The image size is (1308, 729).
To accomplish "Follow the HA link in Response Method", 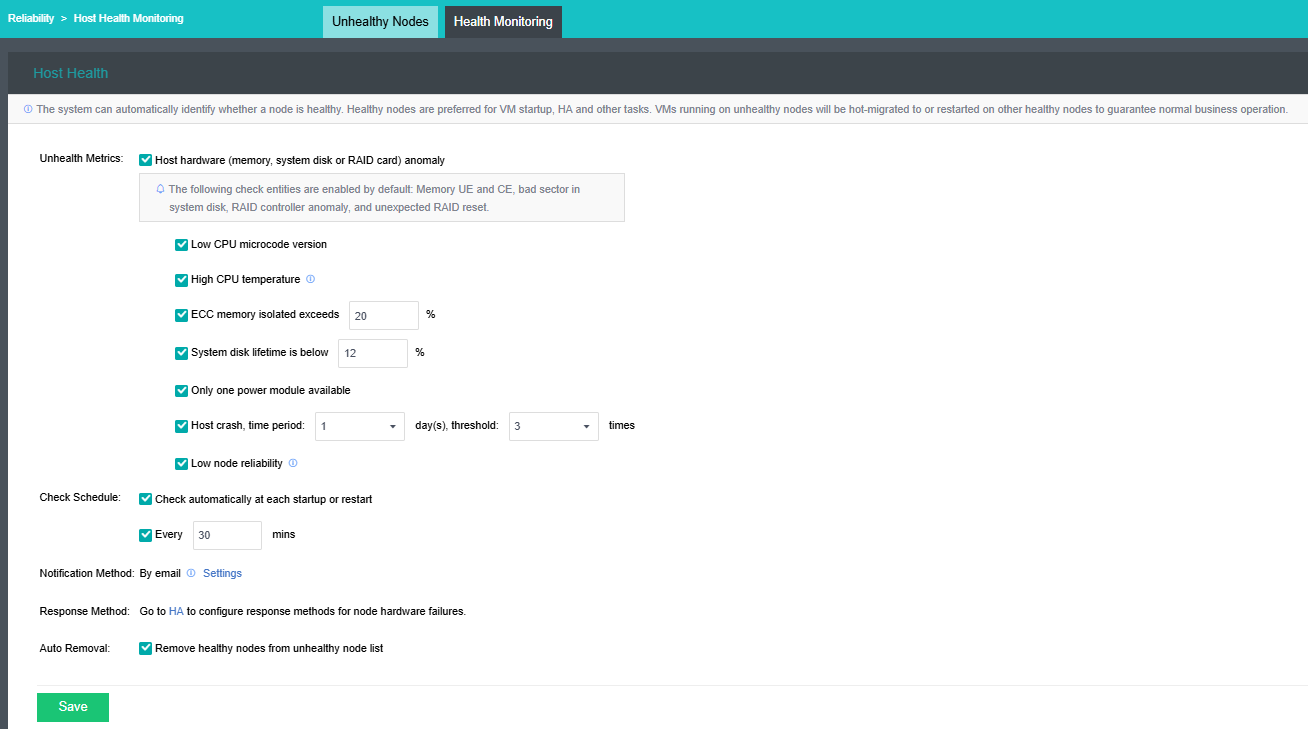I will (176, 611).
